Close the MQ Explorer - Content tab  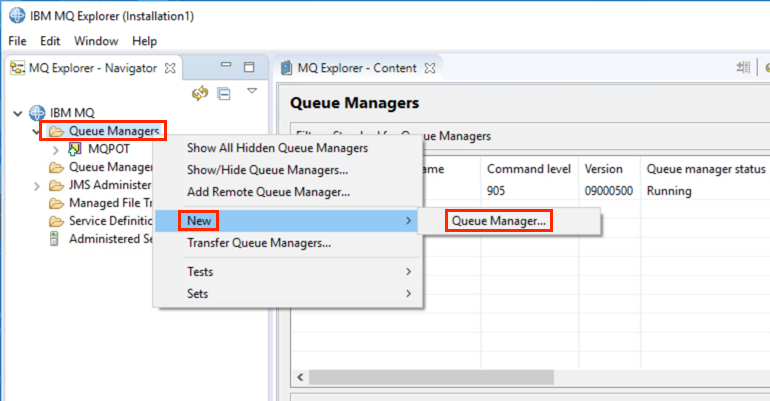click(430, 68)
